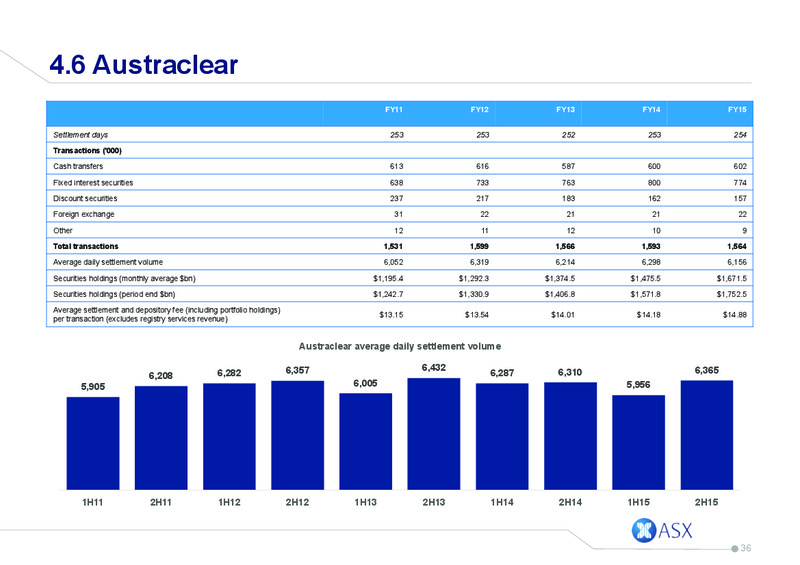Click the 'Other' row label
The image size is (800, 565).
63,231
